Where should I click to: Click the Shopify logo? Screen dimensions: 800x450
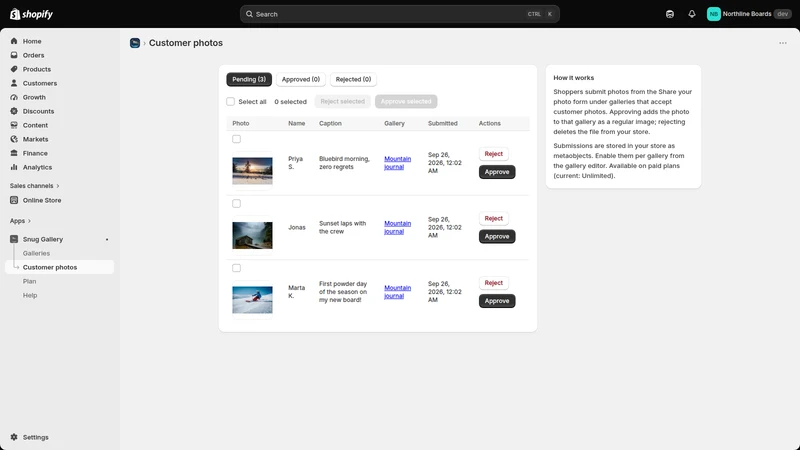tap(32, 14)
